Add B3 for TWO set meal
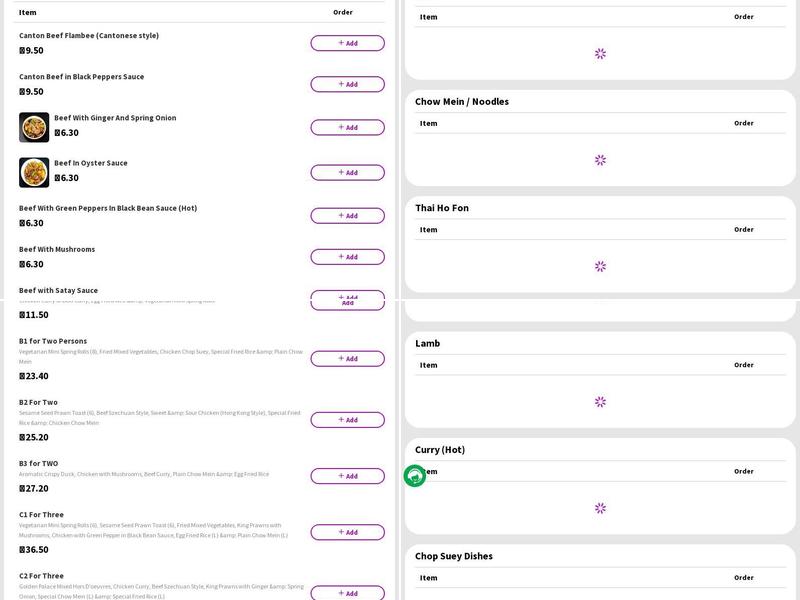Viewport: 800px width, 600px height. [347, 476]
